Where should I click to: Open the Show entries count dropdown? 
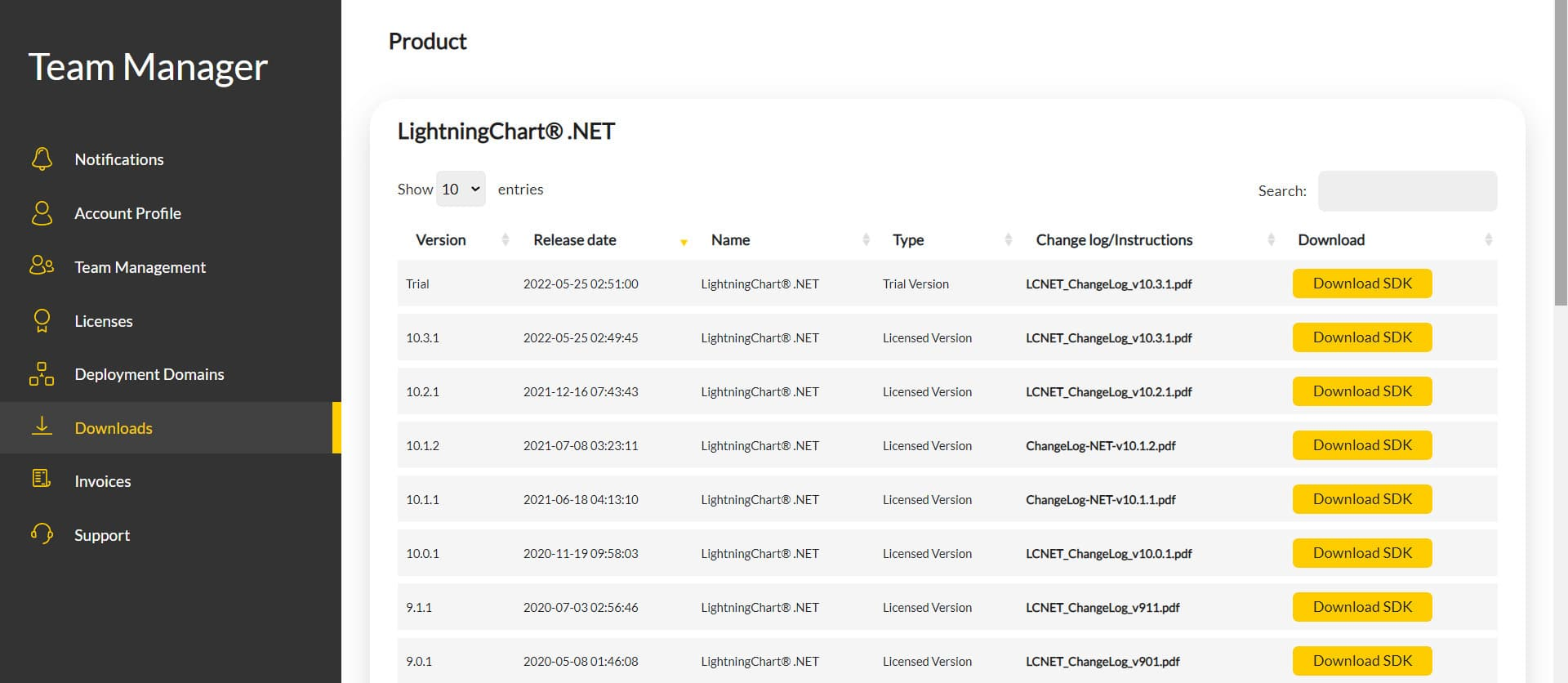(461, 190)
